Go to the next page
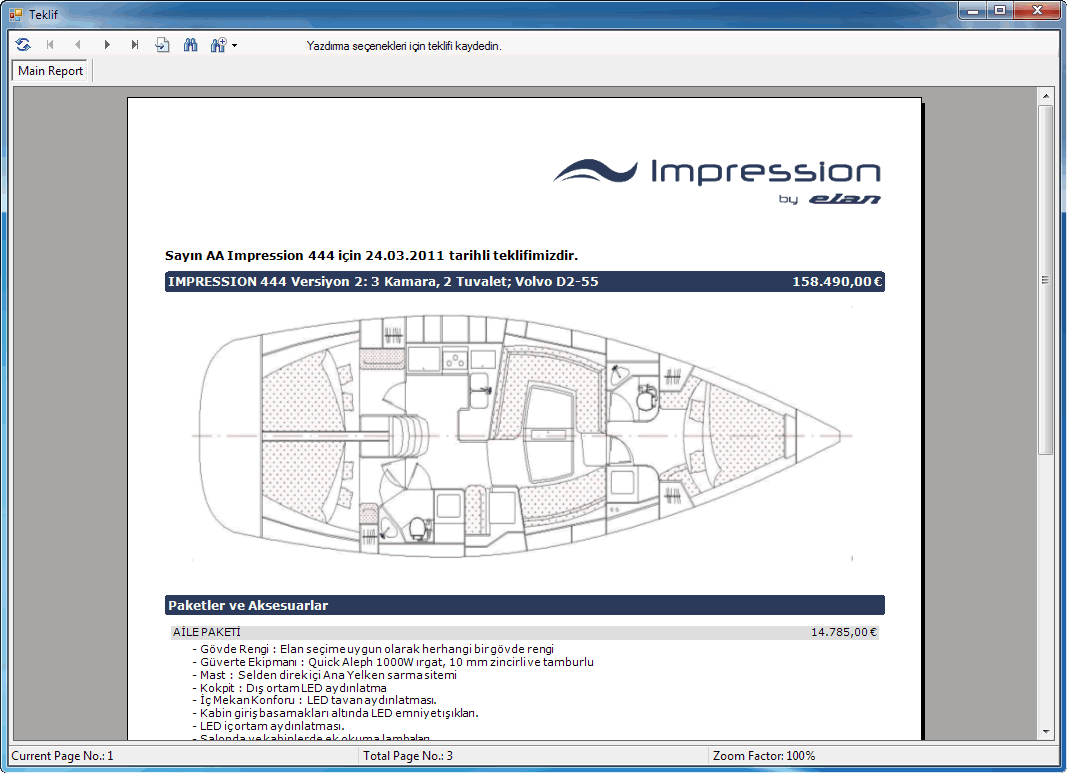The height and width of the screenshot is (774, 1068). tap(107, 45)
